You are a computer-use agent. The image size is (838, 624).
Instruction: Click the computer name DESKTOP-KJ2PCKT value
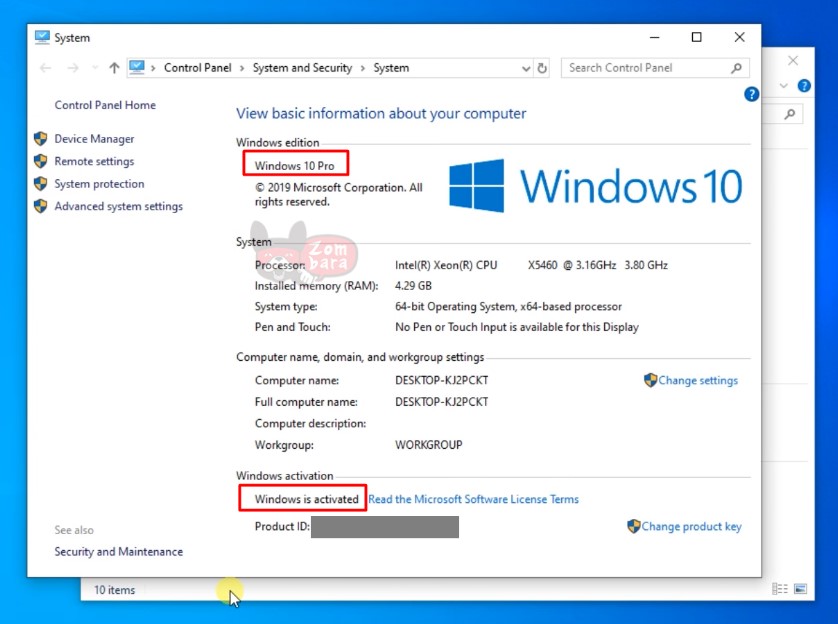[441, 380]
